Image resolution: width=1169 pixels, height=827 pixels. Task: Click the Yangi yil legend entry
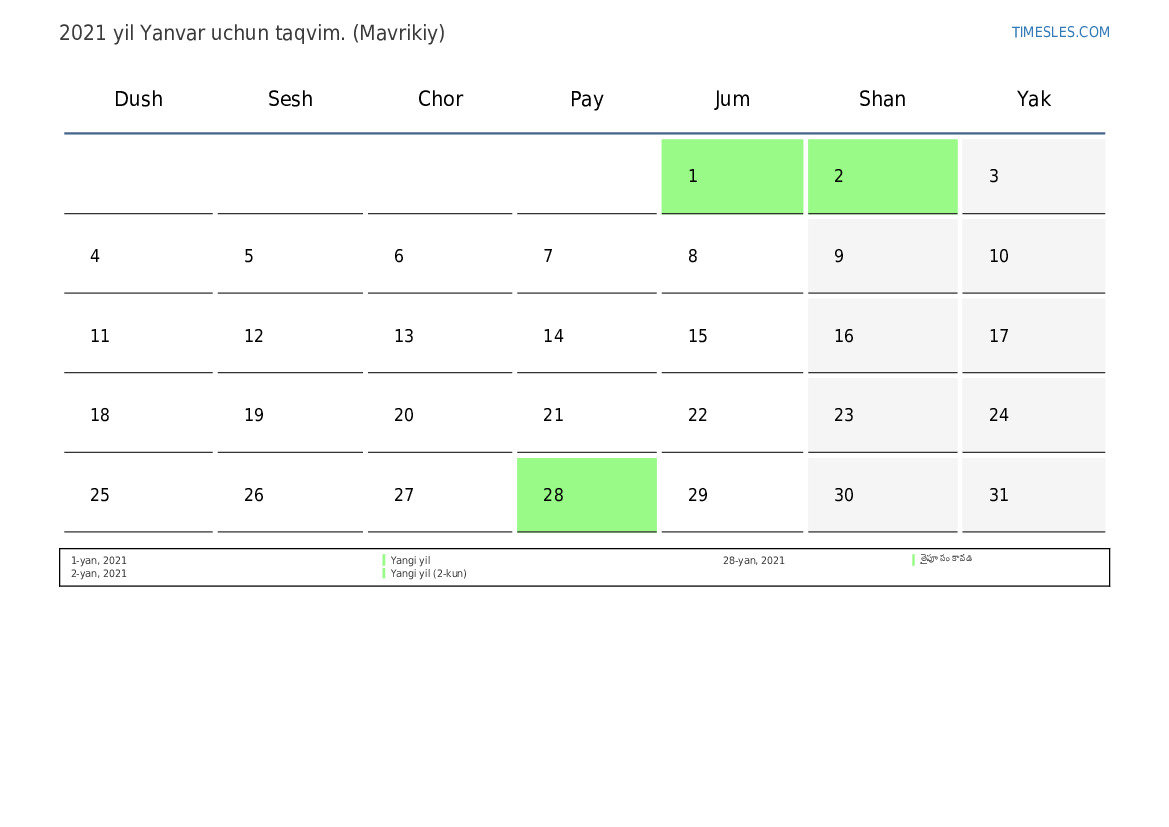pos(410,560)
